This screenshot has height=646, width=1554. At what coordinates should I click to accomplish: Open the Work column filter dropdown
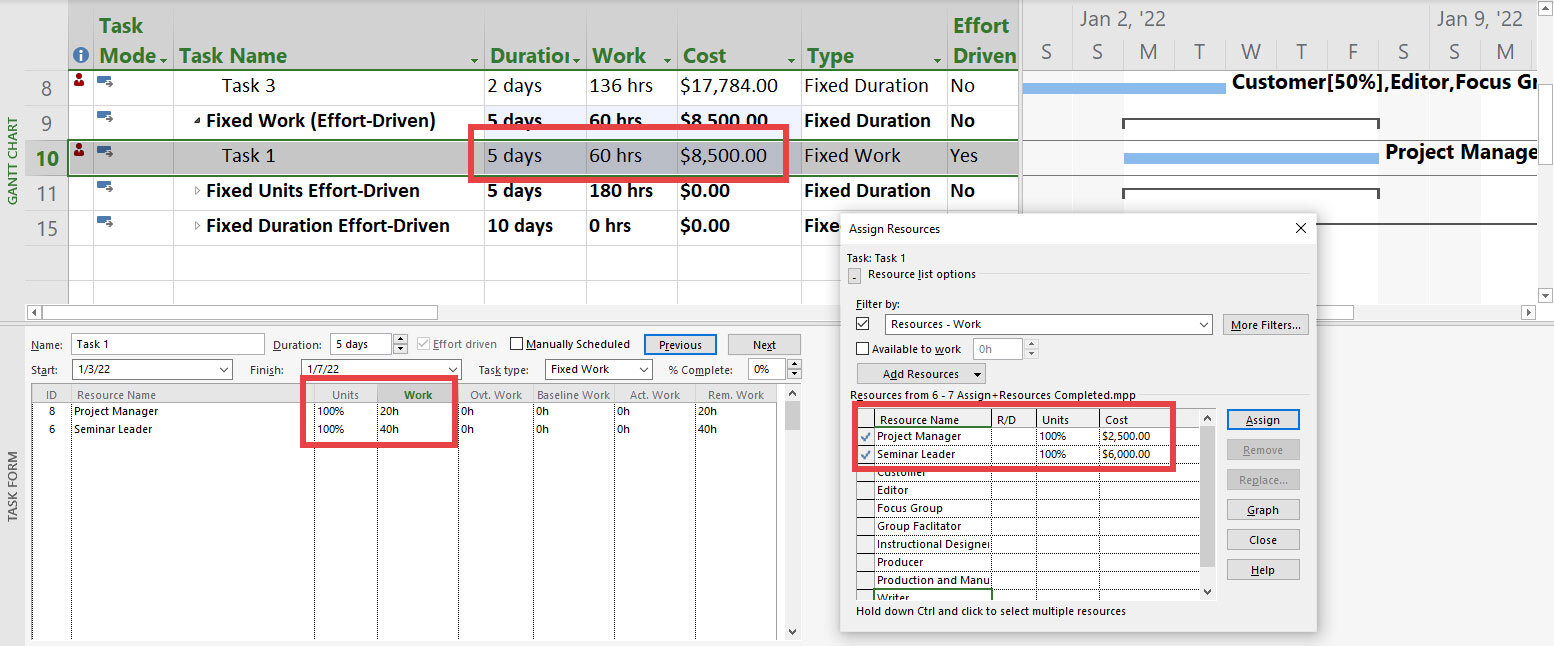665,59
